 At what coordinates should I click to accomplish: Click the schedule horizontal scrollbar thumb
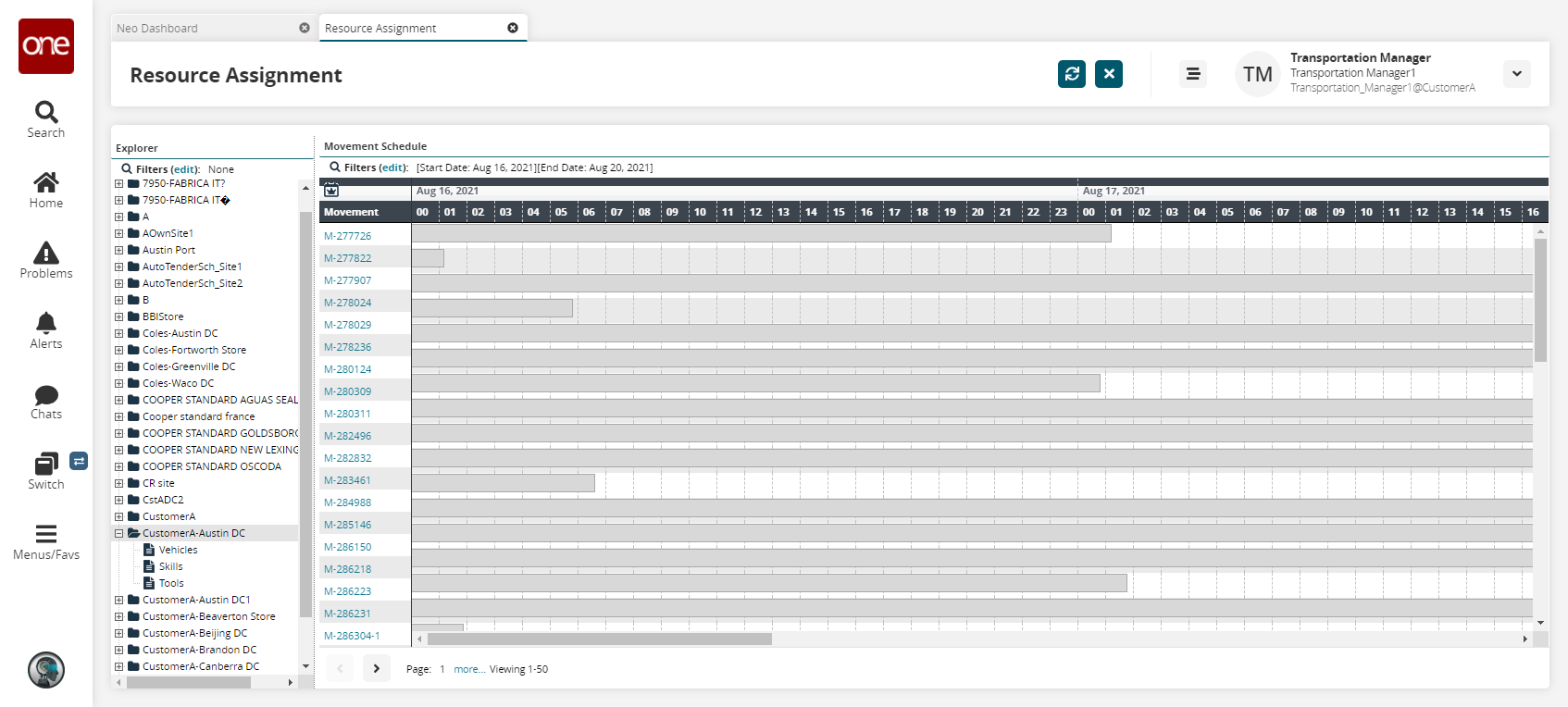point(600,639)
